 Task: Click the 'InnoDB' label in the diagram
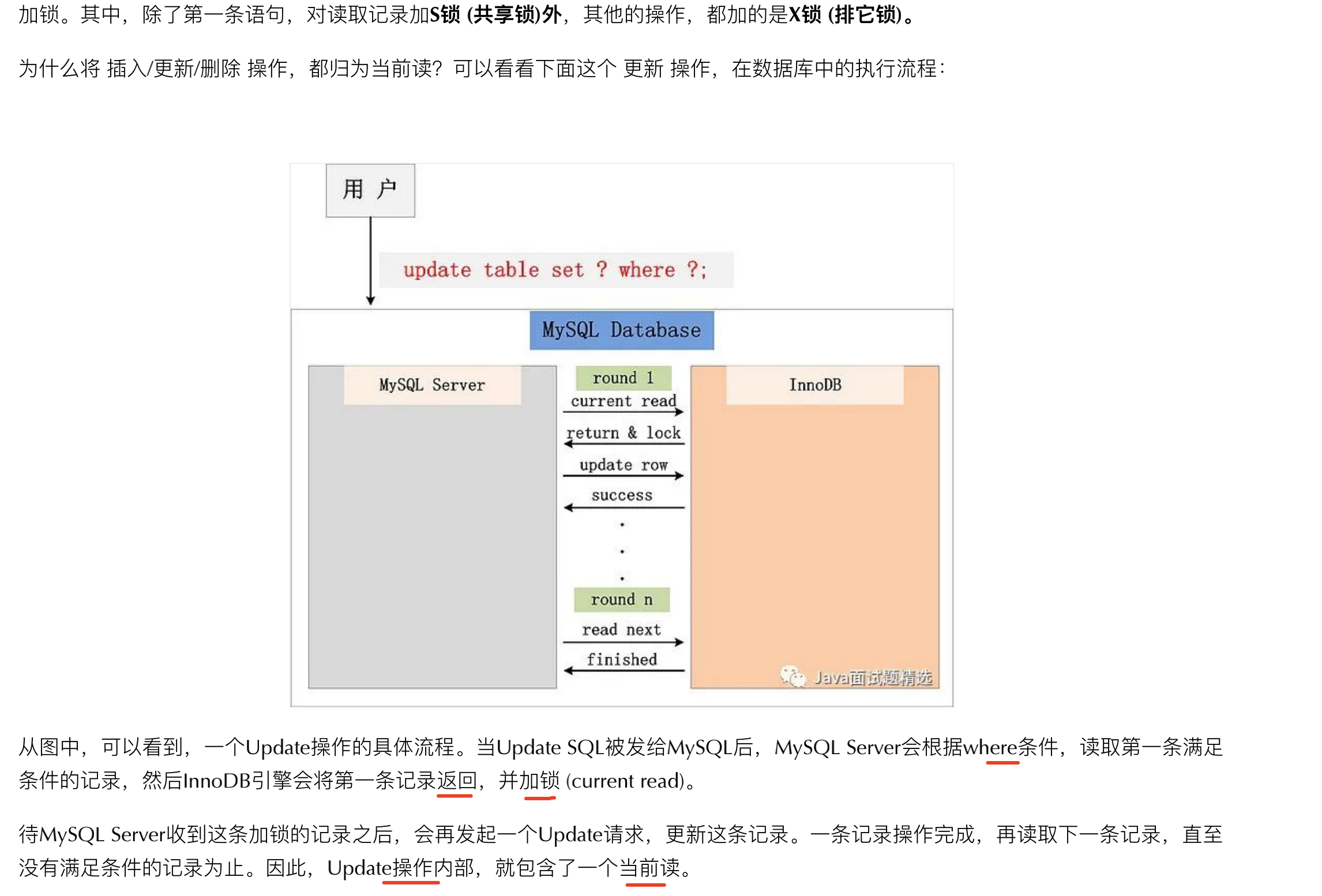coord(815,385)
